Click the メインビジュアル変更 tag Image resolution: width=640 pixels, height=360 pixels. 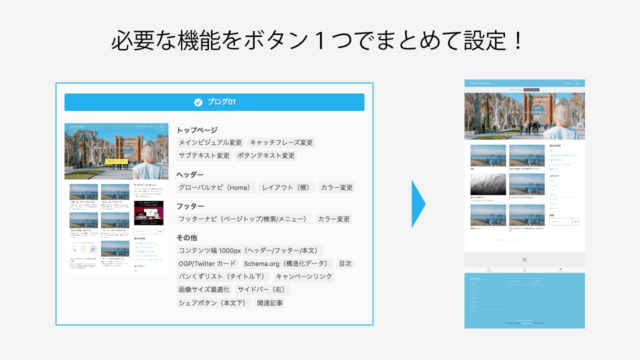(x=210, y=142)
